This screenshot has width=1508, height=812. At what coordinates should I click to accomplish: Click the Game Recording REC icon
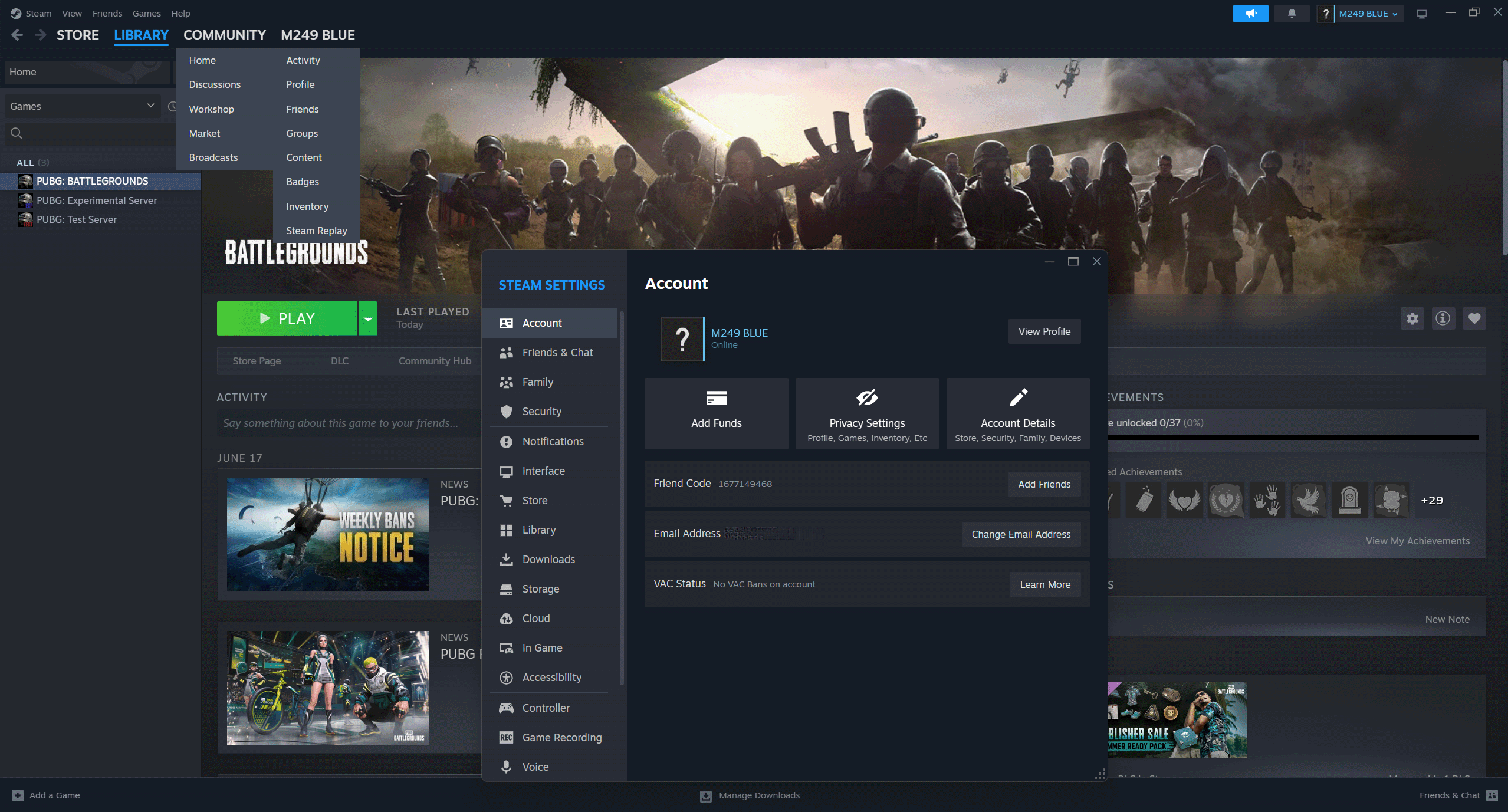pos(506,738)
